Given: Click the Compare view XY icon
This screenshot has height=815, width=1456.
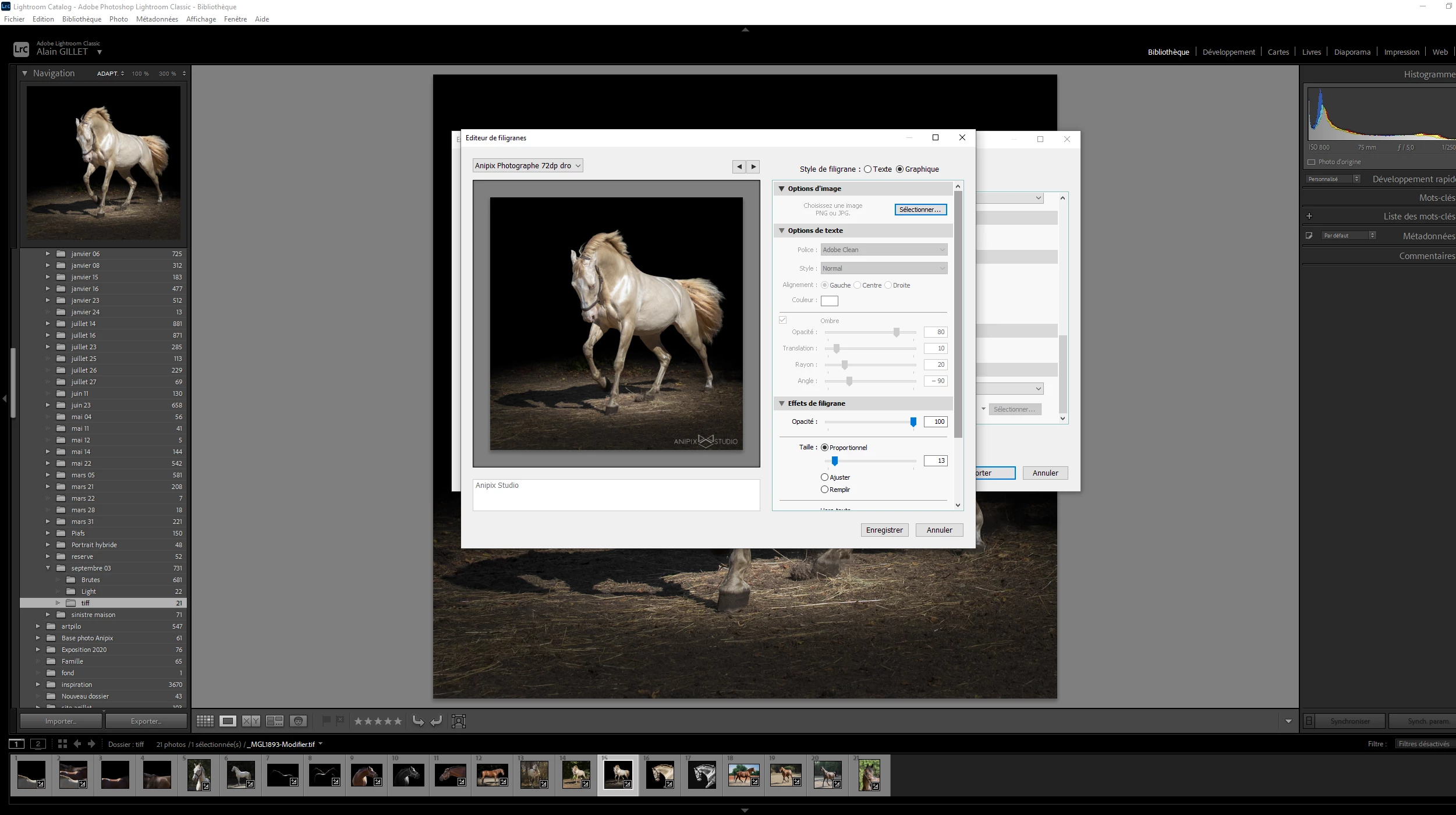Looking at the screenshot, I should click(x=251, y=721).
